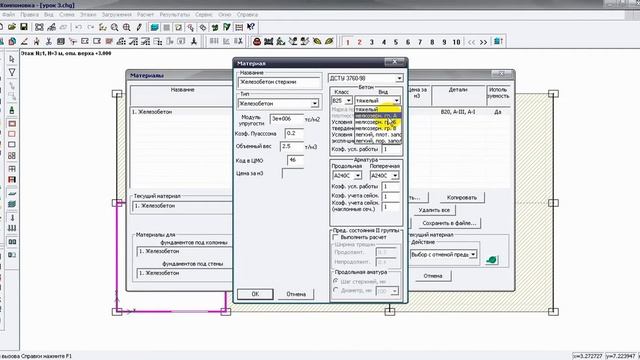Choose тяжелый in the Вид list
The height and width of the screenshot is (360, 640).
(378, 109)
